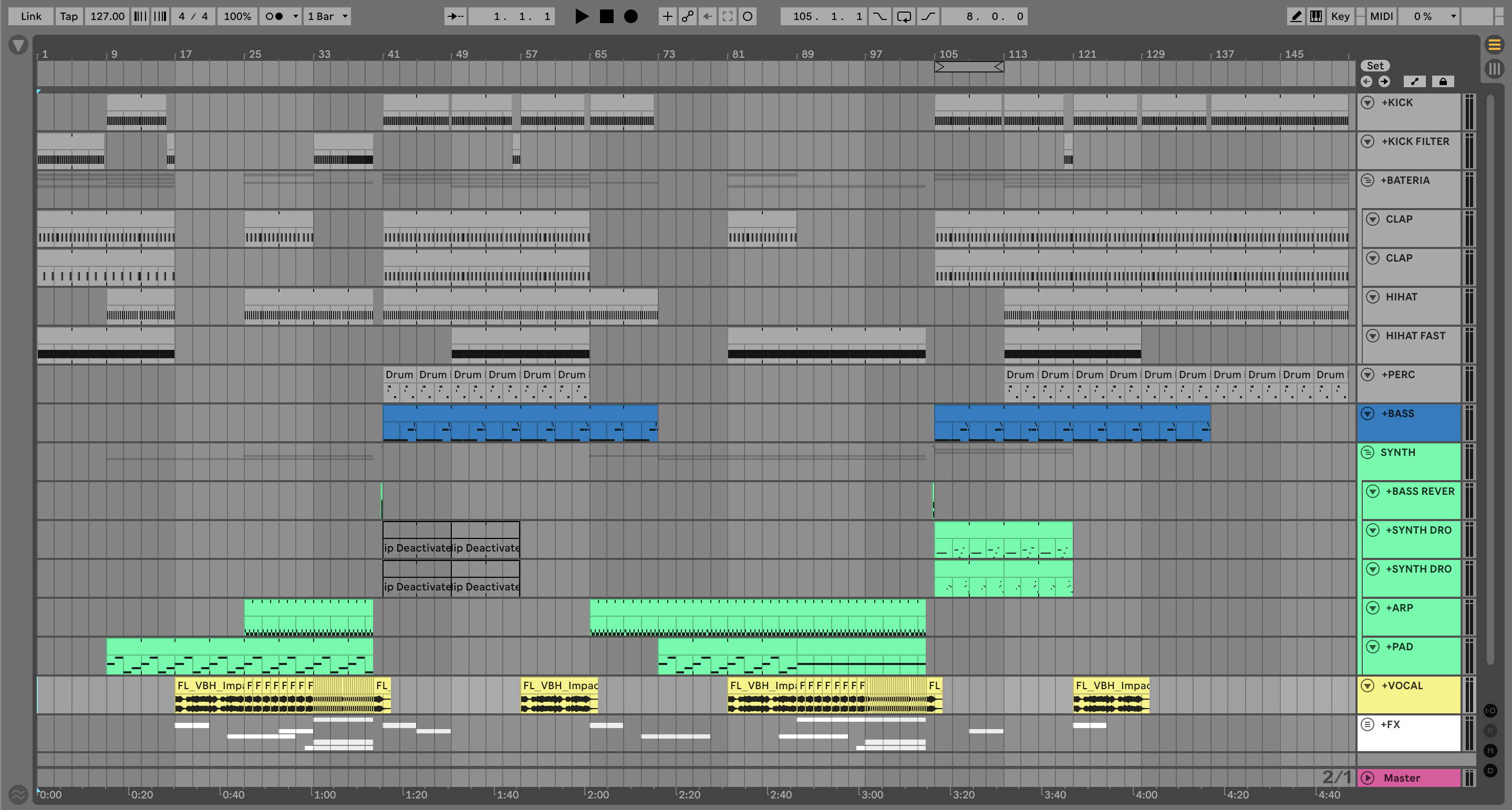The height and width of the screenshot is (810, 1512).
Task: Click phase nudge down icon
Action: (x=140, y=16)
